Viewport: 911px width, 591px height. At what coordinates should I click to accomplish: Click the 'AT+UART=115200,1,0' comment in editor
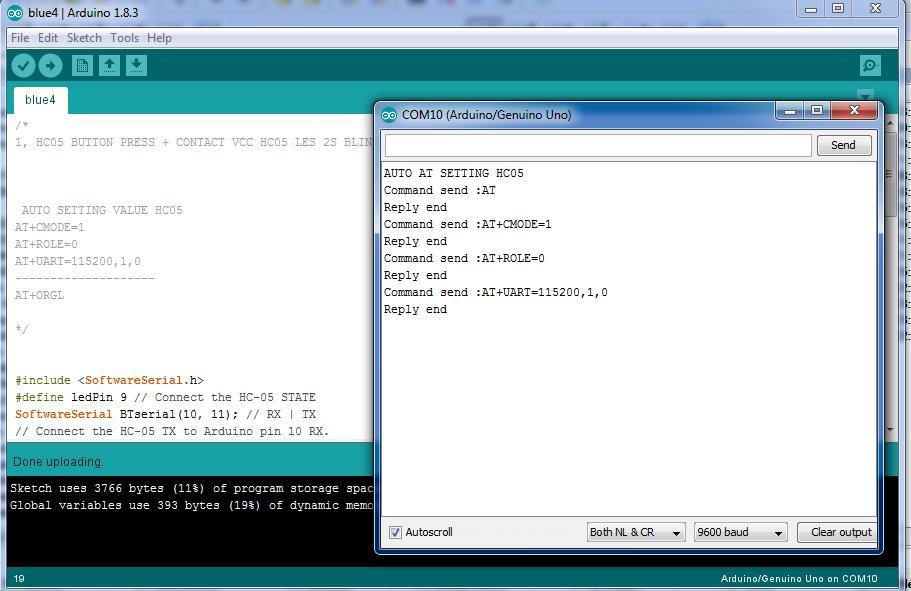tap(77, 262)
